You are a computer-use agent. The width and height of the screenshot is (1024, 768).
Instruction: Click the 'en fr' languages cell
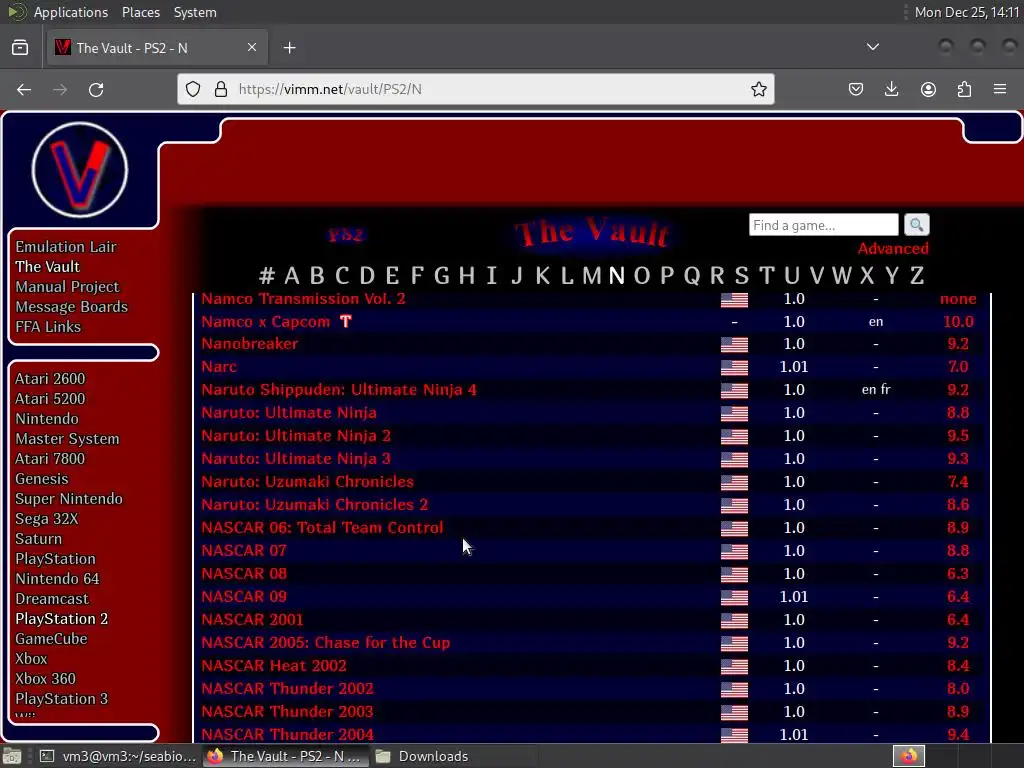pos(876,390)
